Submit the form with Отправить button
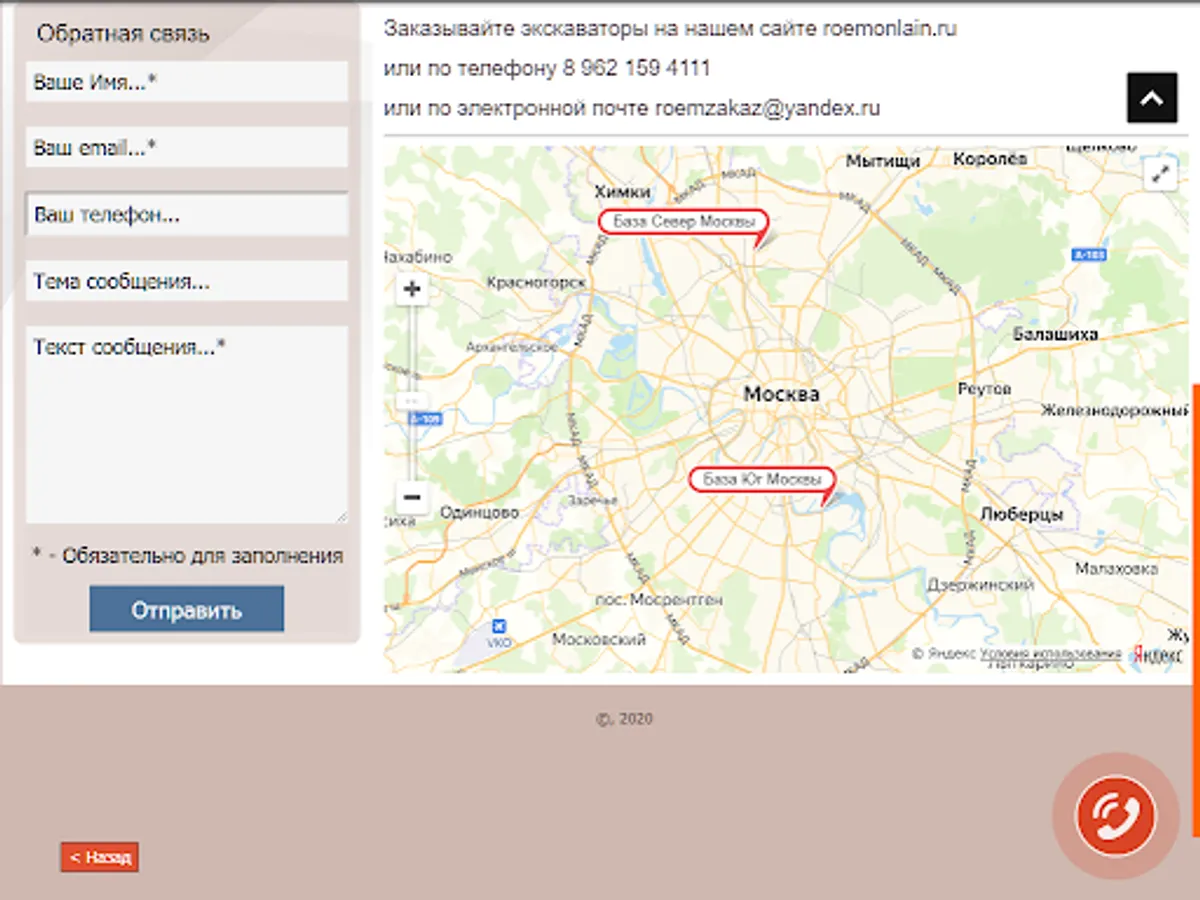Viewport: 1200px width, 900px height. tap(187, 610)
